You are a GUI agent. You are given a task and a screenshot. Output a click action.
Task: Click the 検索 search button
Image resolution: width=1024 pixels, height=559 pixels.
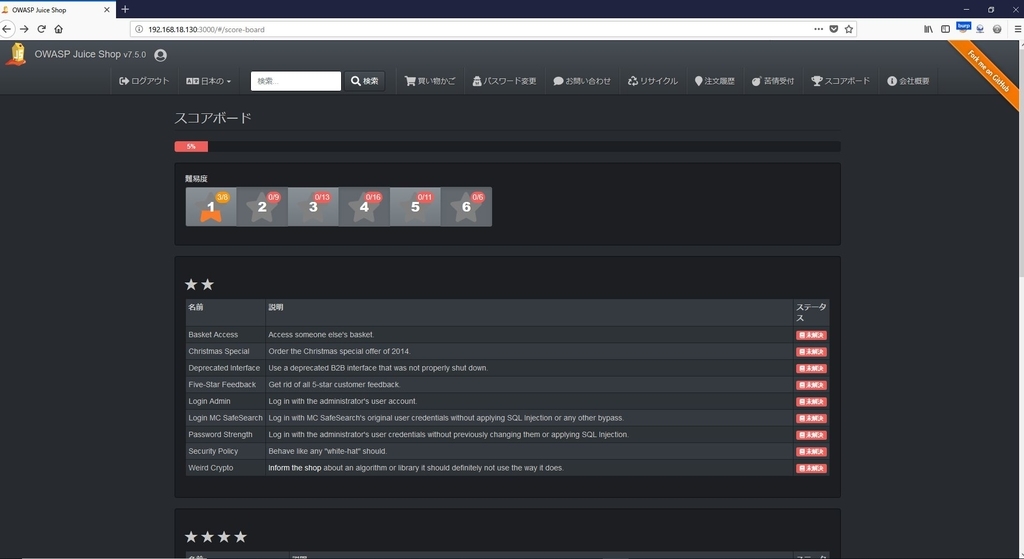tap(364, 81)
